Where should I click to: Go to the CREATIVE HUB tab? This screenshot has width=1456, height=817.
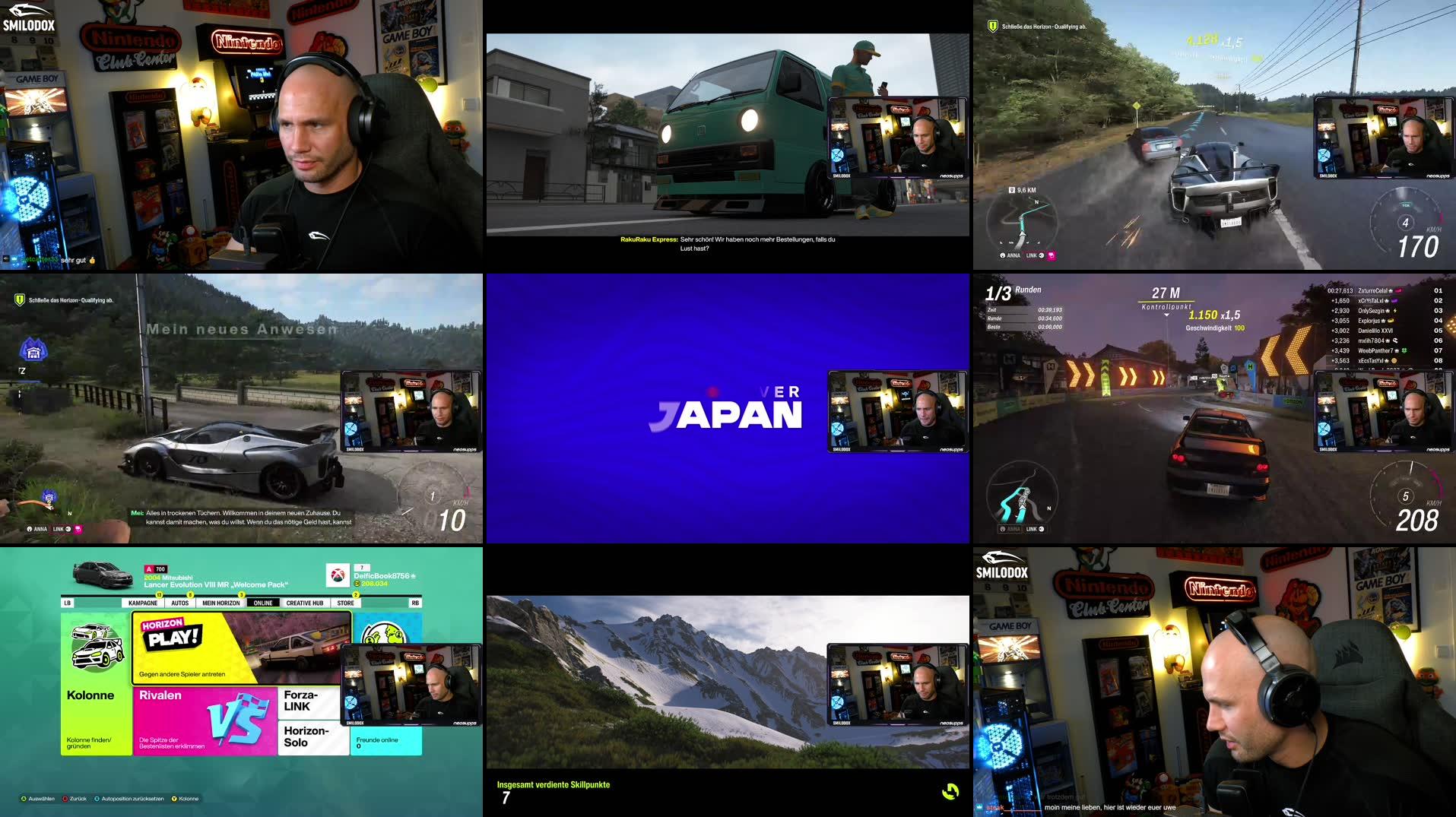305,603
